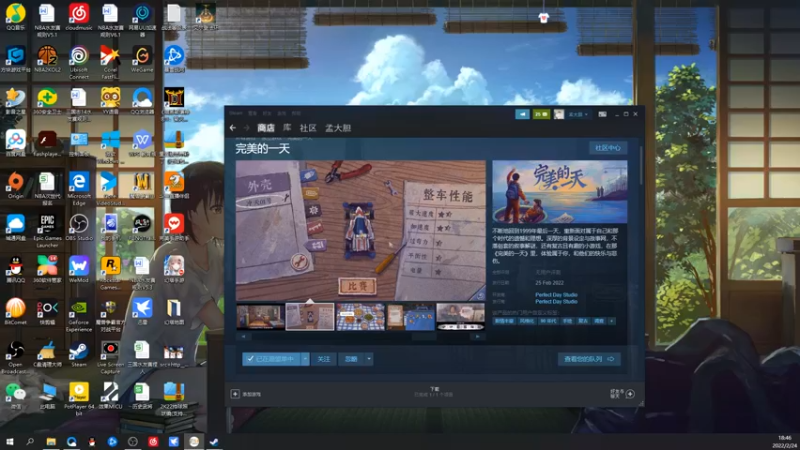Click the game capsule image 完美的一天
The image size is (800, 450).
pyautogui.click(x=560, y=192)
